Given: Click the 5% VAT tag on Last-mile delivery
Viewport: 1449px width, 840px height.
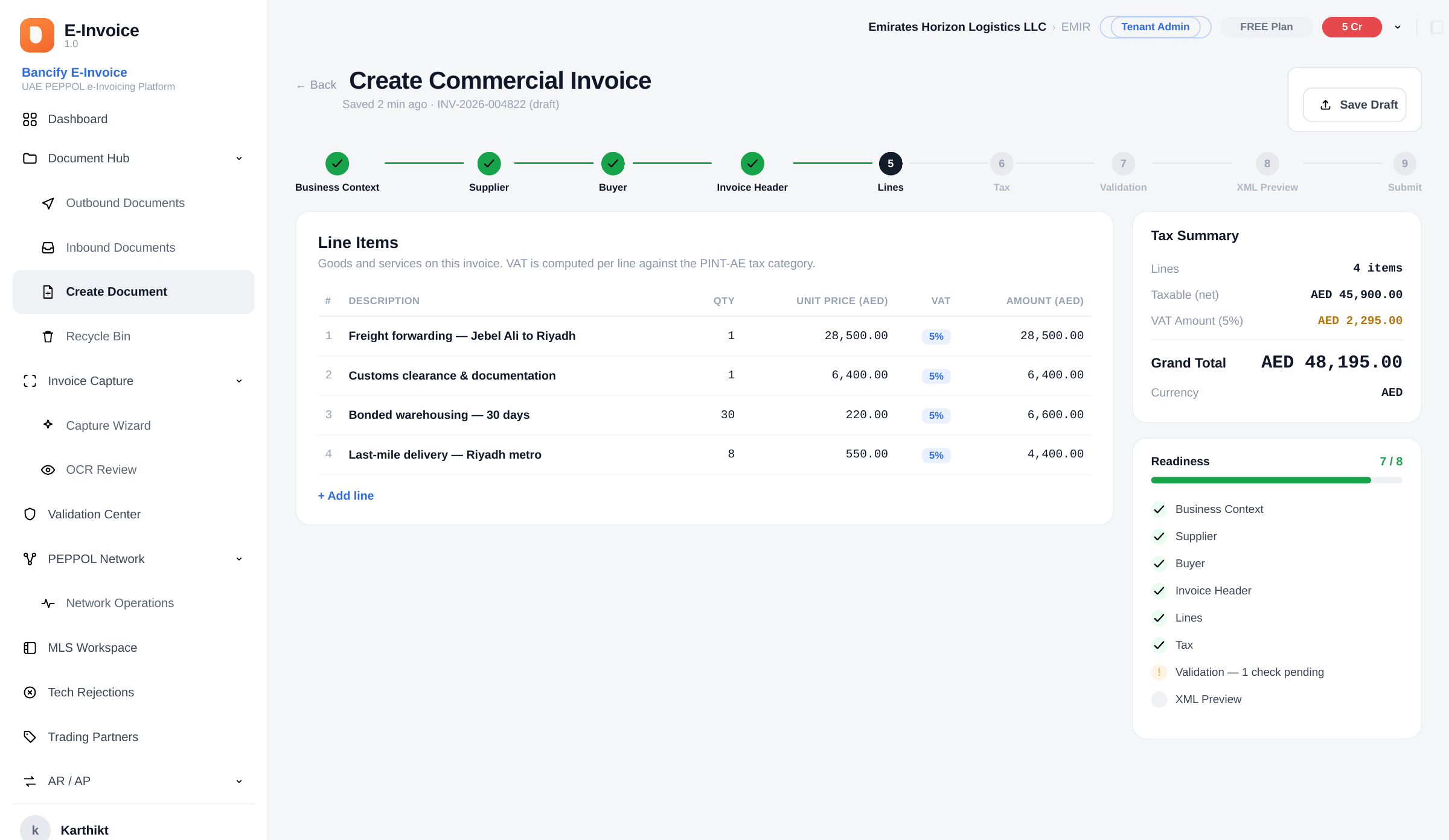Looking at the screenshot, I should [x=936, y=456].
